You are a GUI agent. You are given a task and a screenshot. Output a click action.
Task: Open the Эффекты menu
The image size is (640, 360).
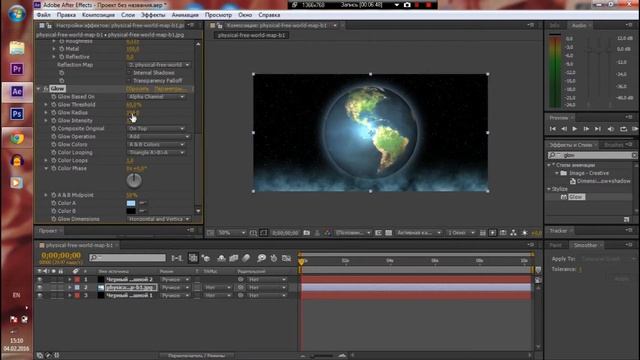tap(153, 15)
